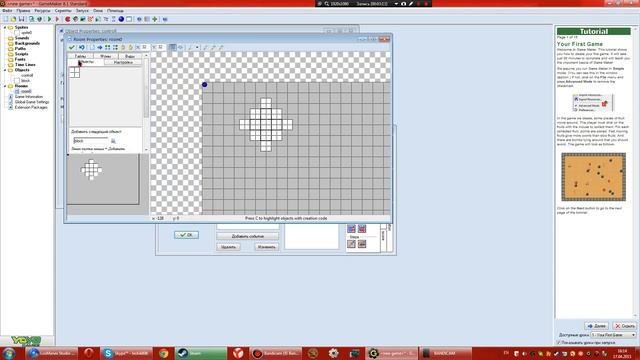Go to next tutorial page with Далее
The width and height of the screenshot is (640, 360).
[597, 326]
